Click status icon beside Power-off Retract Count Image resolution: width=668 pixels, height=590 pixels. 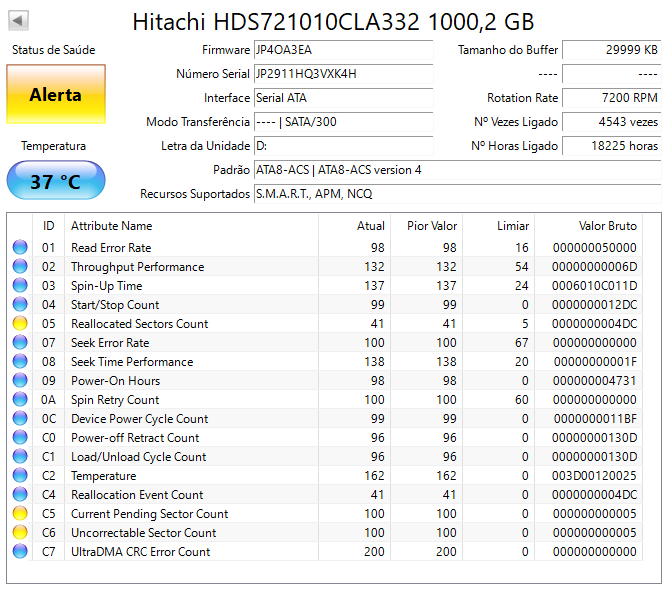(x=20, y=437)
